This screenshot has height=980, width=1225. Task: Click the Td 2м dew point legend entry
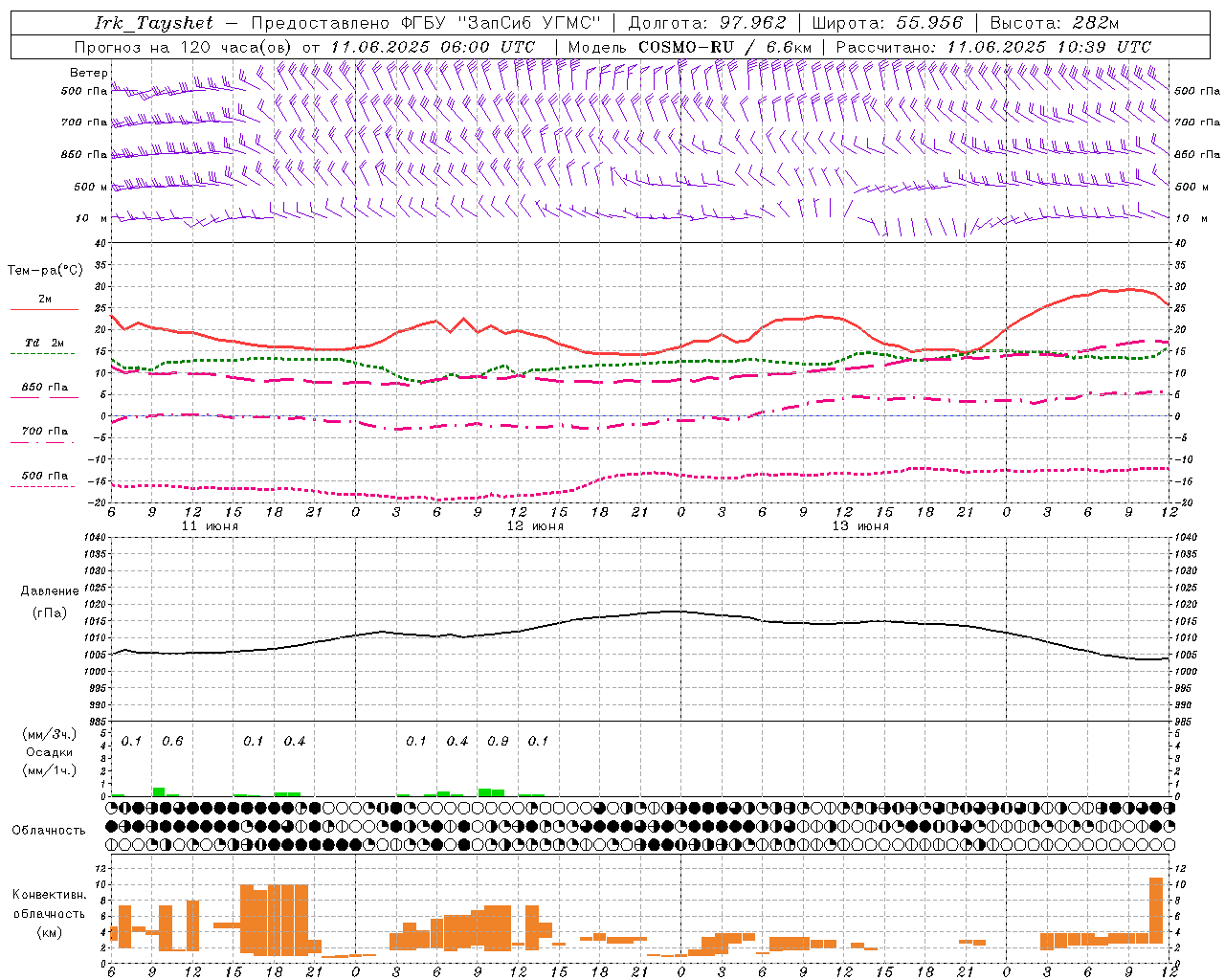tap(45, 343)
